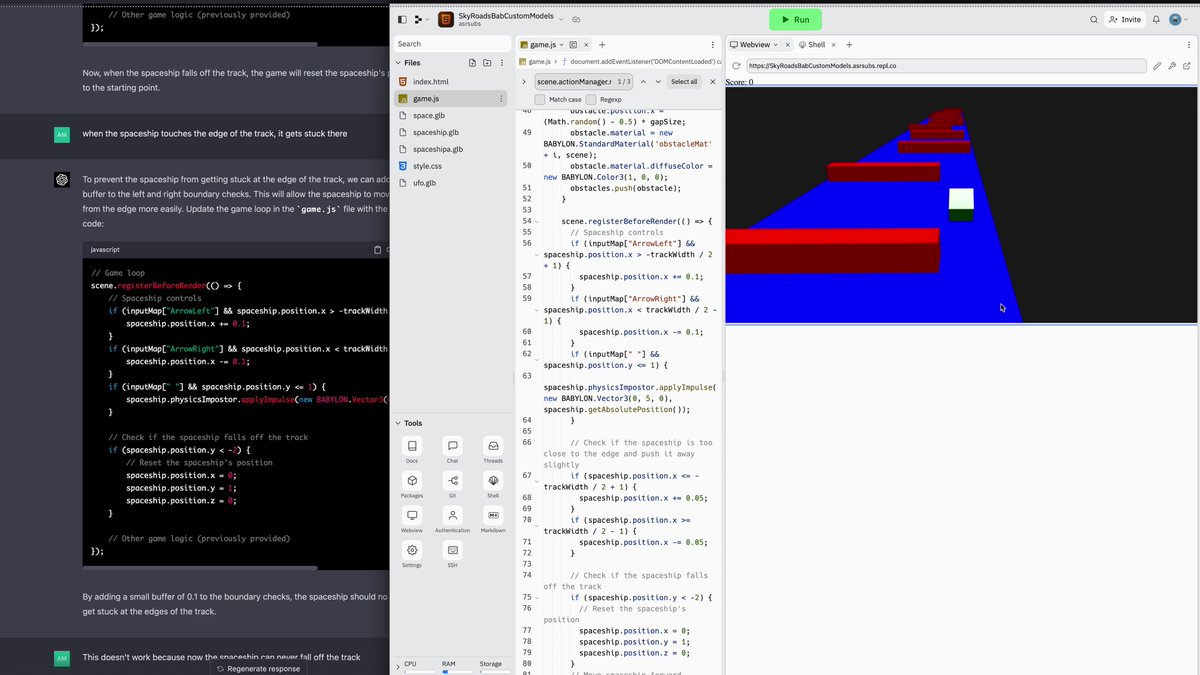Click the pencil edit icon in webview bar
Image resolution: width=1200 pixels, height=675 pixels.
(1157, 66)
